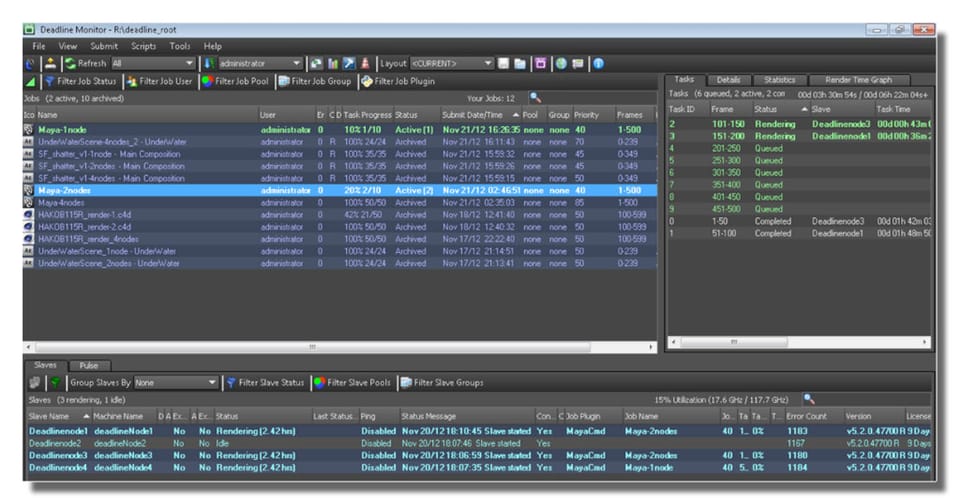Click Filter Slave Pools
The image size is (960, 503).
pyautogui.click(x=353, y=382)
